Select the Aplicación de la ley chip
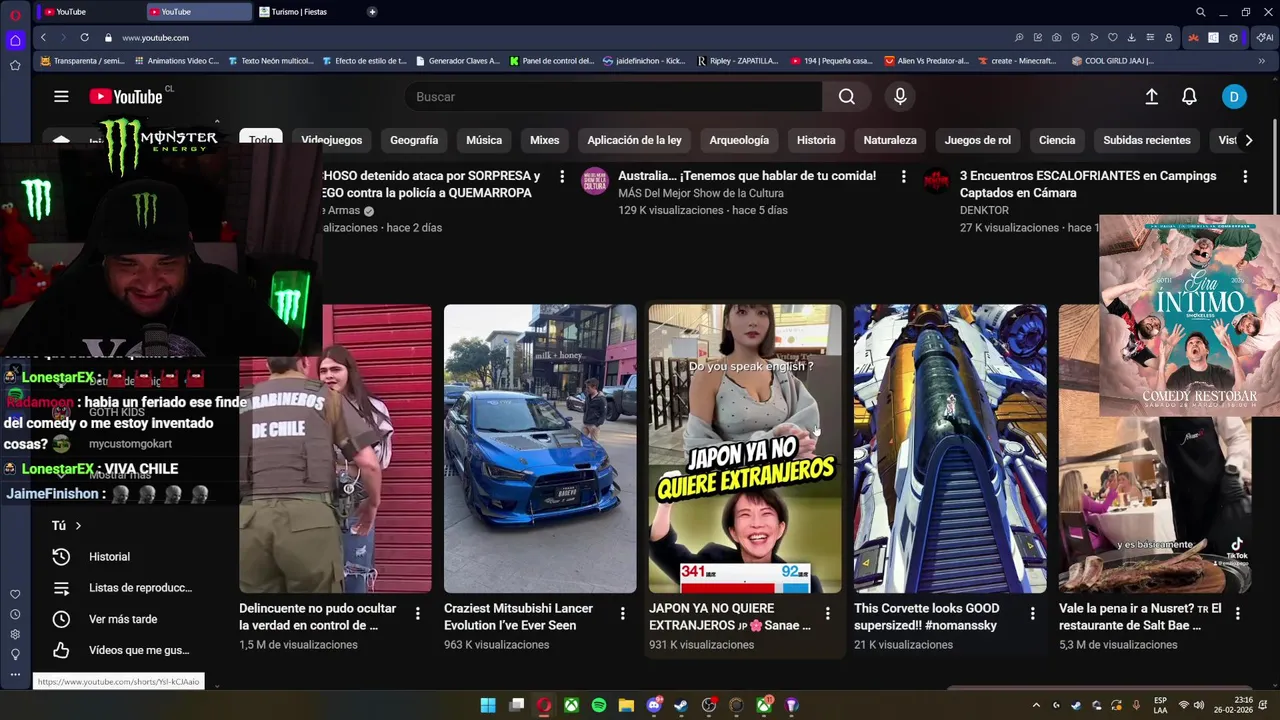1280x720 pixels. point(634,140)
